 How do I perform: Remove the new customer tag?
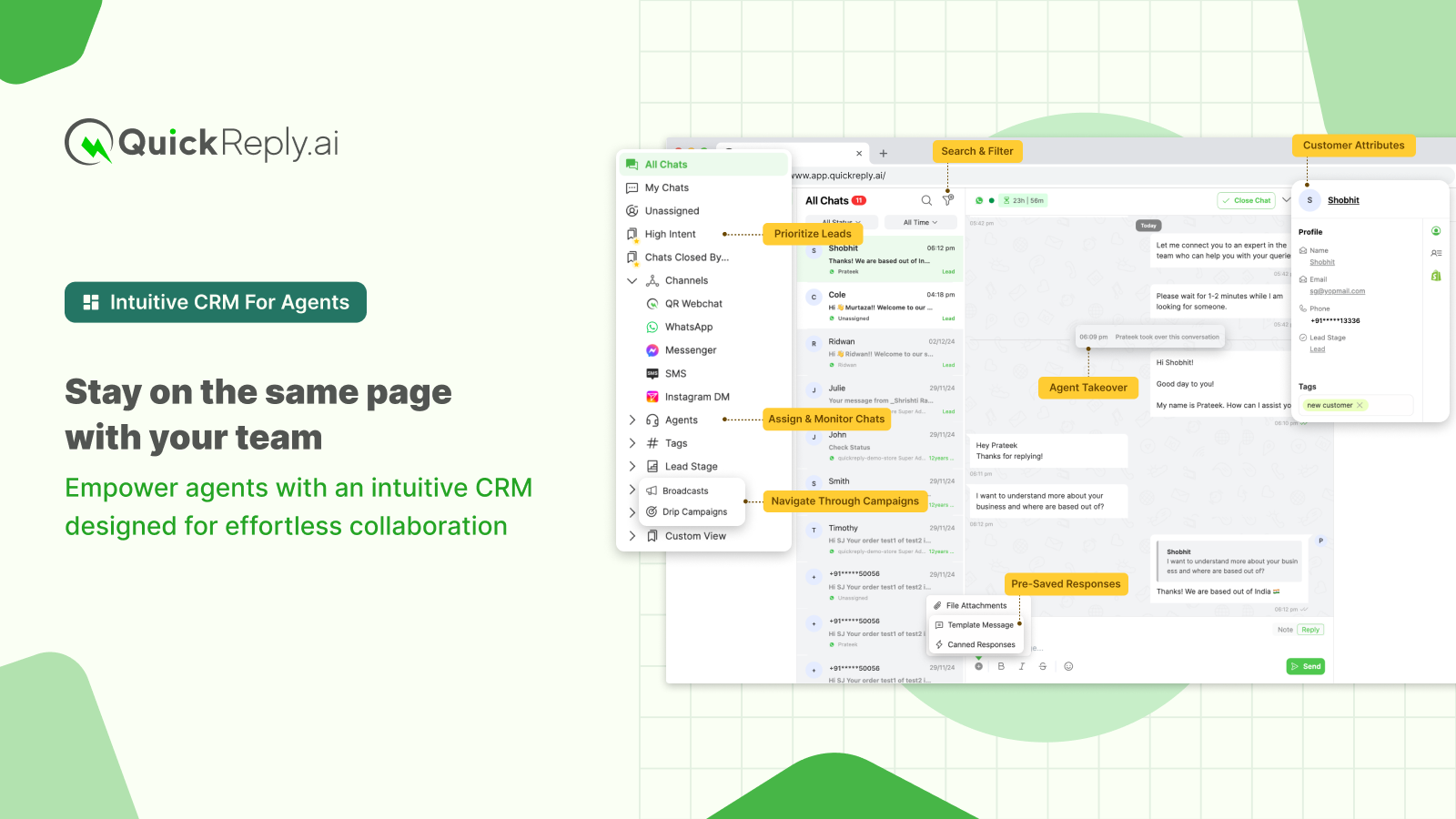[1360, 406]
